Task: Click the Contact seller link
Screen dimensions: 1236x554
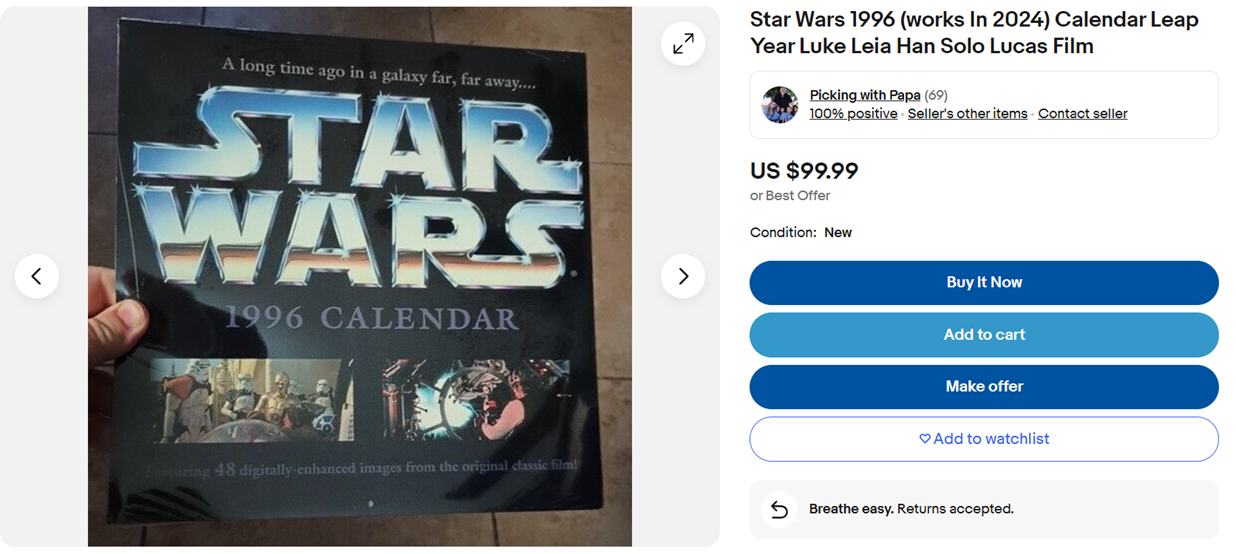Action: coord(1082,114)
